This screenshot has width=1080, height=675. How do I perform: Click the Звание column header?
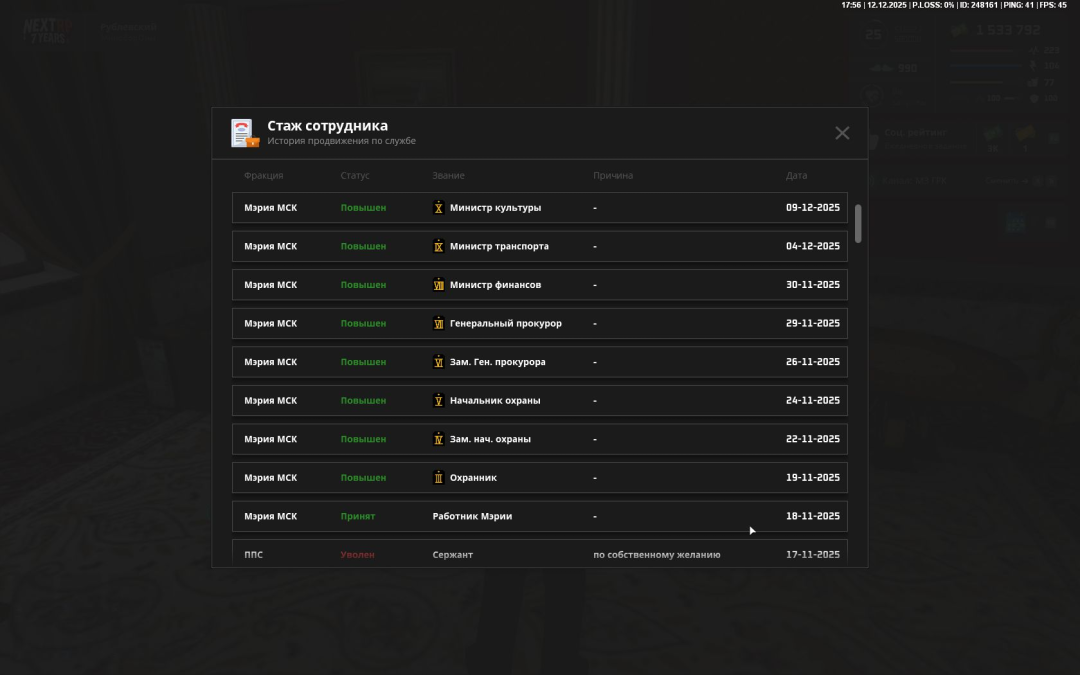click(448, 176)
